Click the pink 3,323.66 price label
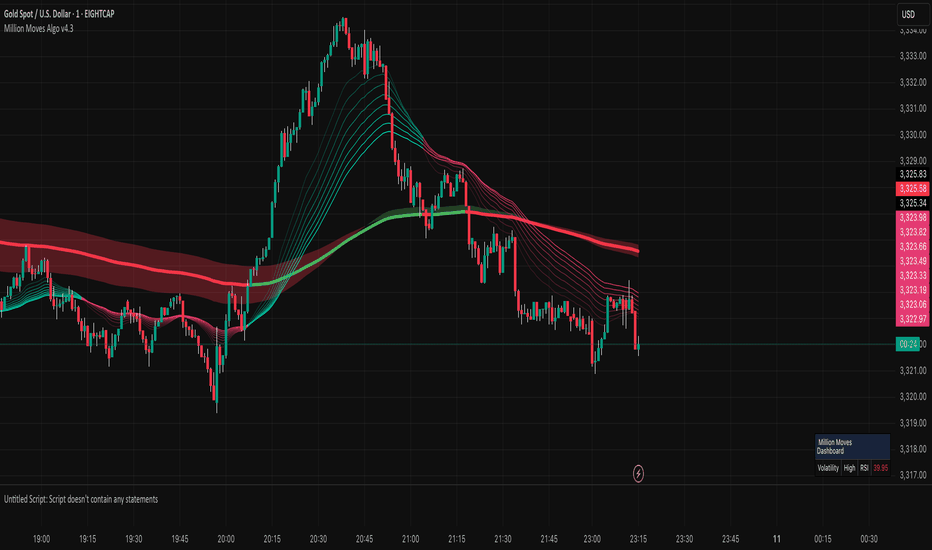932x550 pixels. tap(912, 246)
